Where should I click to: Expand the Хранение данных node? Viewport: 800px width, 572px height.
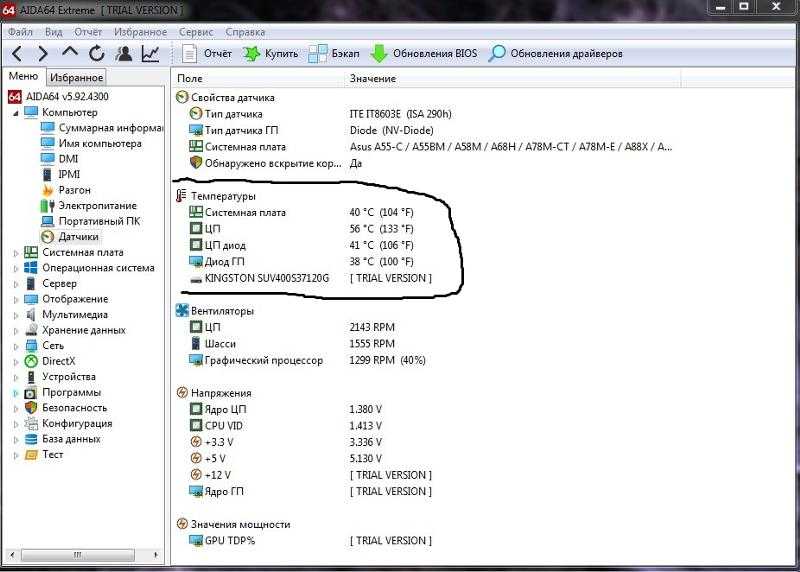coord(16,331)
